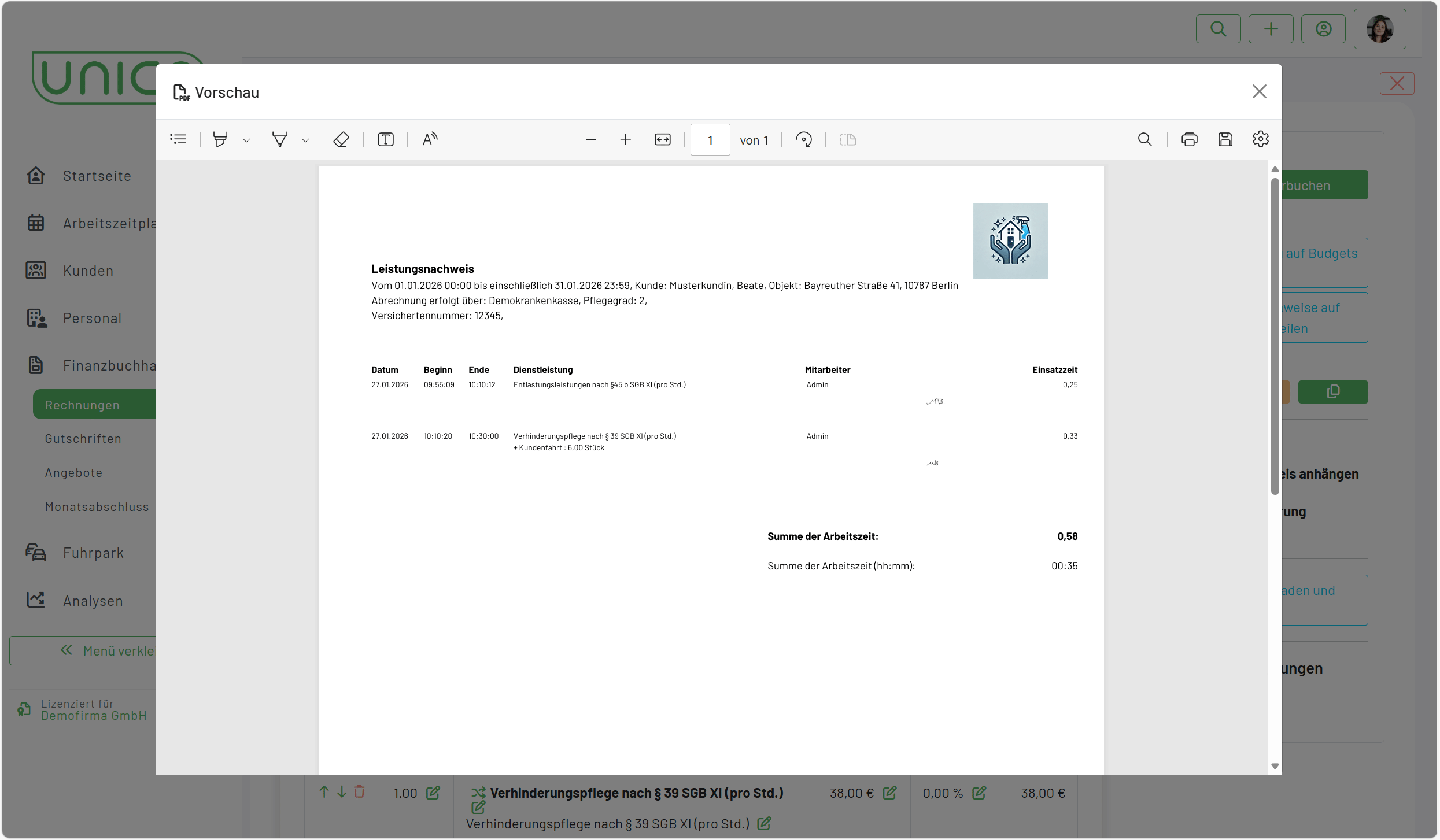The image size is (1440, 840).
Task: Rotate the PDF page
Action: (x=804, y=139)
